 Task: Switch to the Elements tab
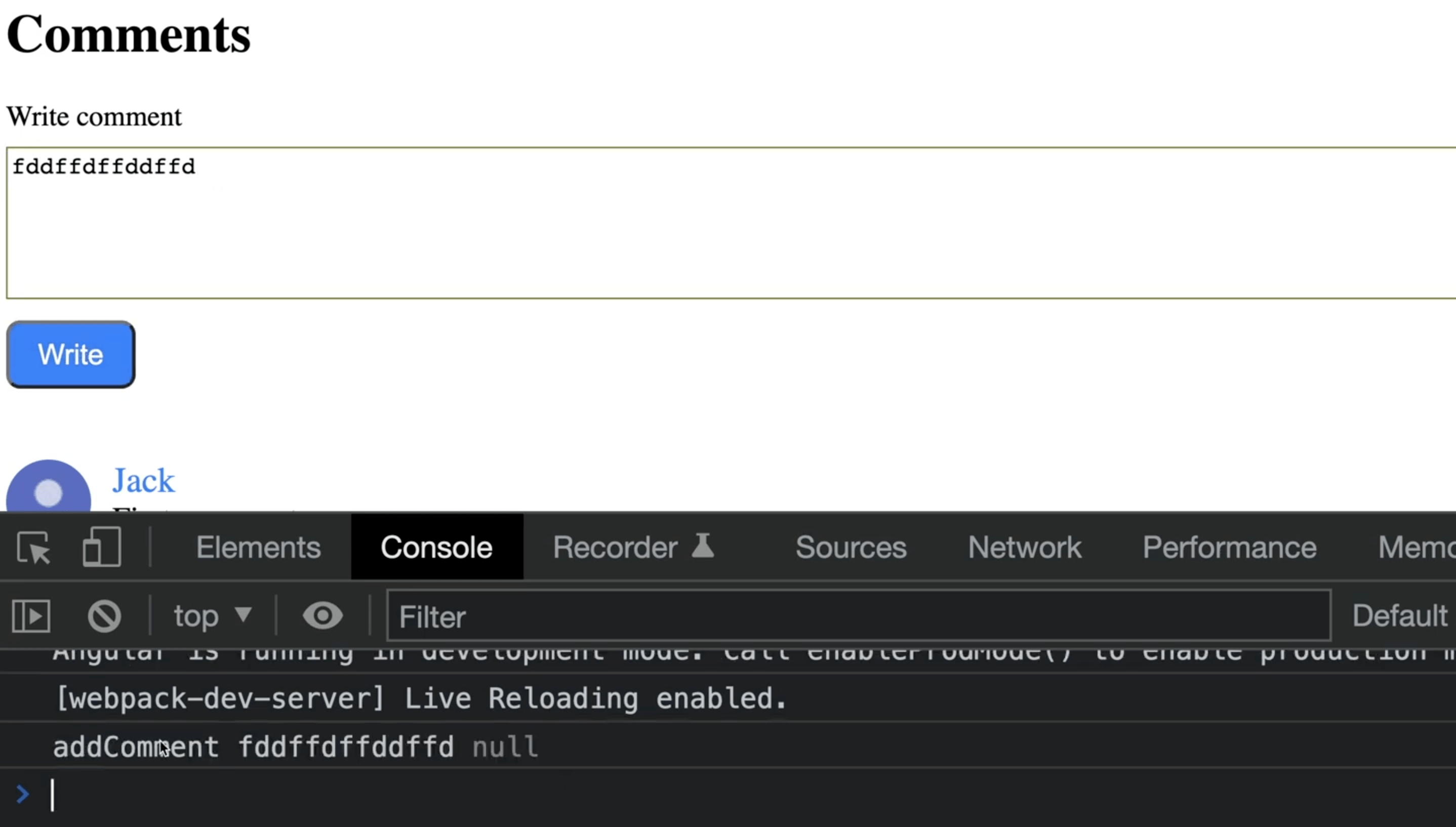[x=259, y=547]
